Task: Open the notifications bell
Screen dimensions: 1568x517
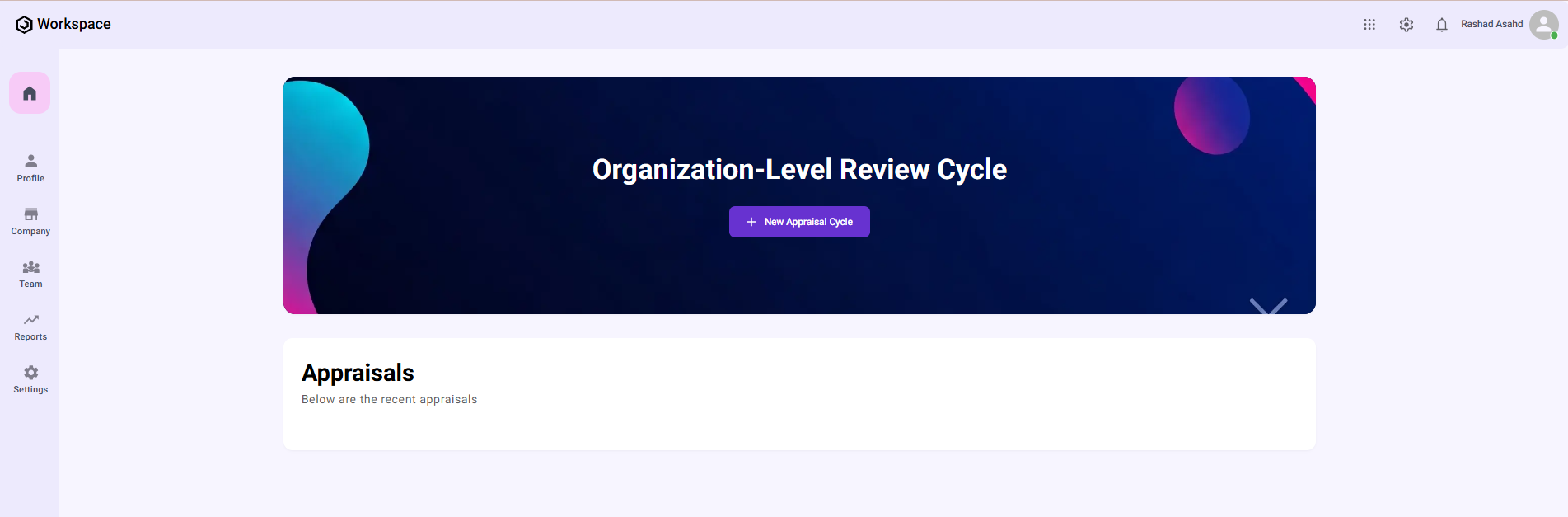Action: [1441, 25]
